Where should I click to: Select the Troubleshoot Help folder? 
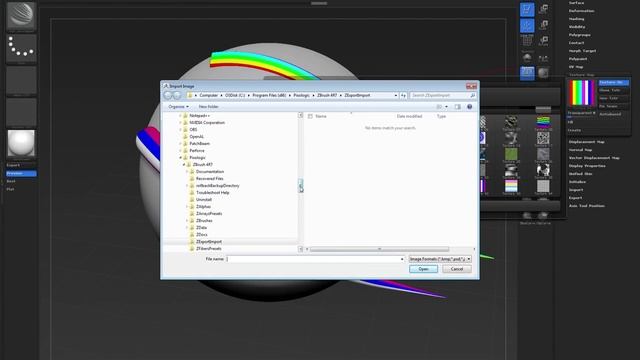pyautogui.click(x=212, y=193)
